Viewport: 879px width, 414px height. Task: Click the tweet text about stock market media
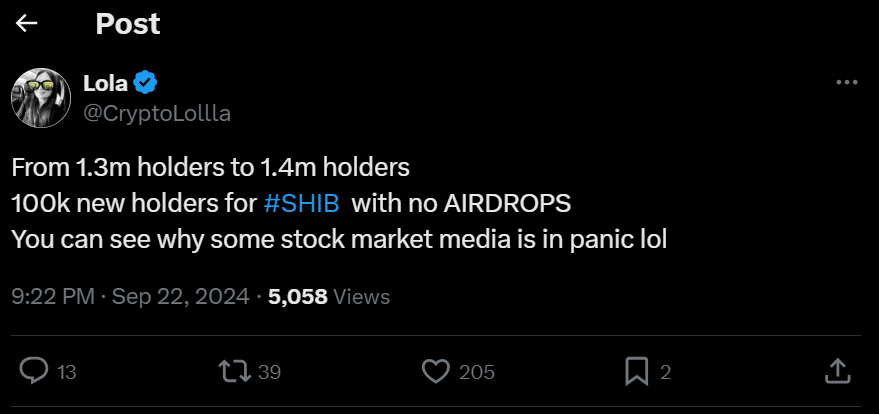point(339,240)
